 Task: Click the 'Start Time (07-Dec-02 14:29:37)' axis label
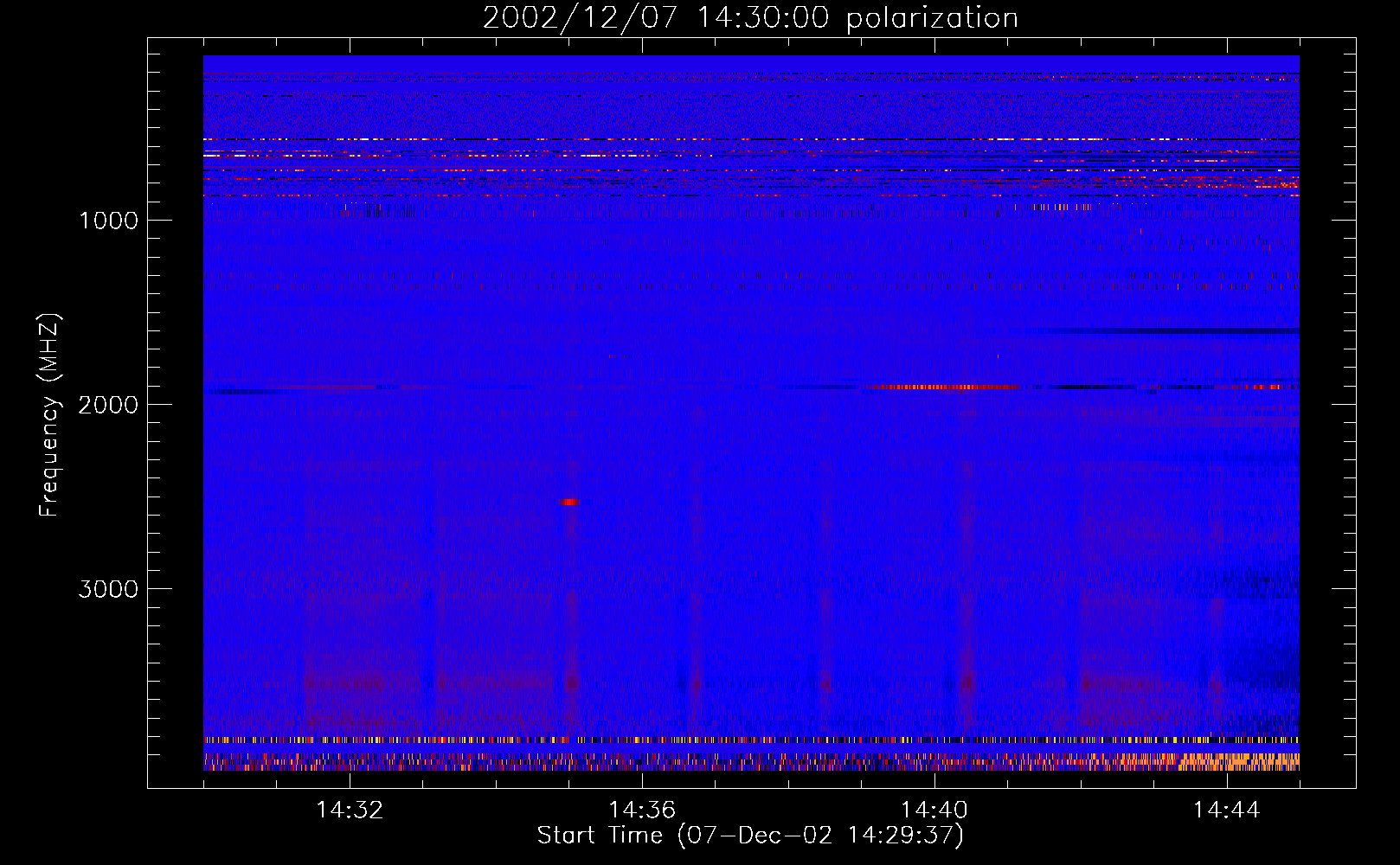pyautogui.click(x=750, y=836)
